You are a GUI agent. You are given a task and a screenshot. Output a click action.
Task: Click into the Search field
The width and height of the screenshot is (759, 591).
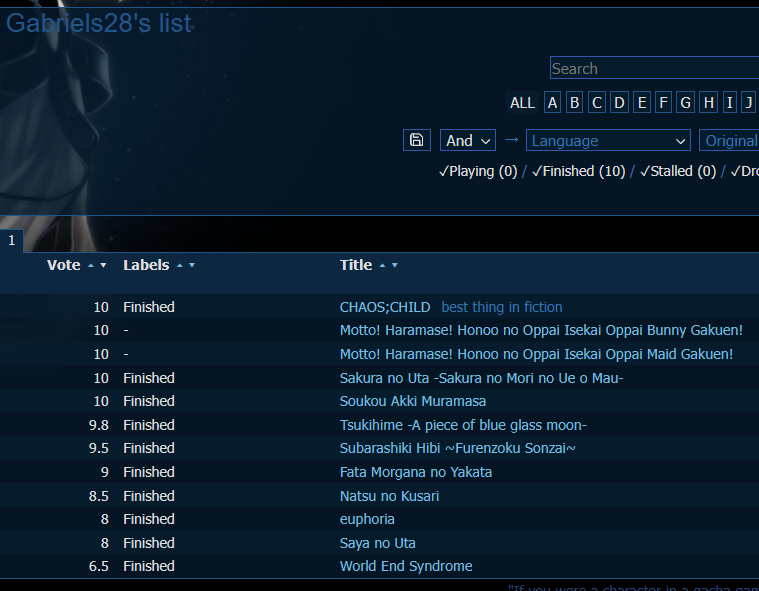[654, 68]
